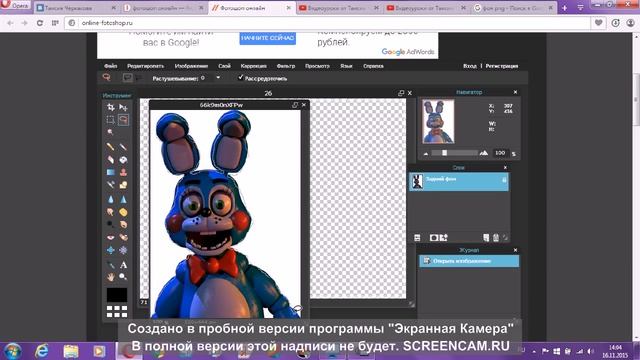
Task: Select the Blur drop tool
Action: pos(111,199)
